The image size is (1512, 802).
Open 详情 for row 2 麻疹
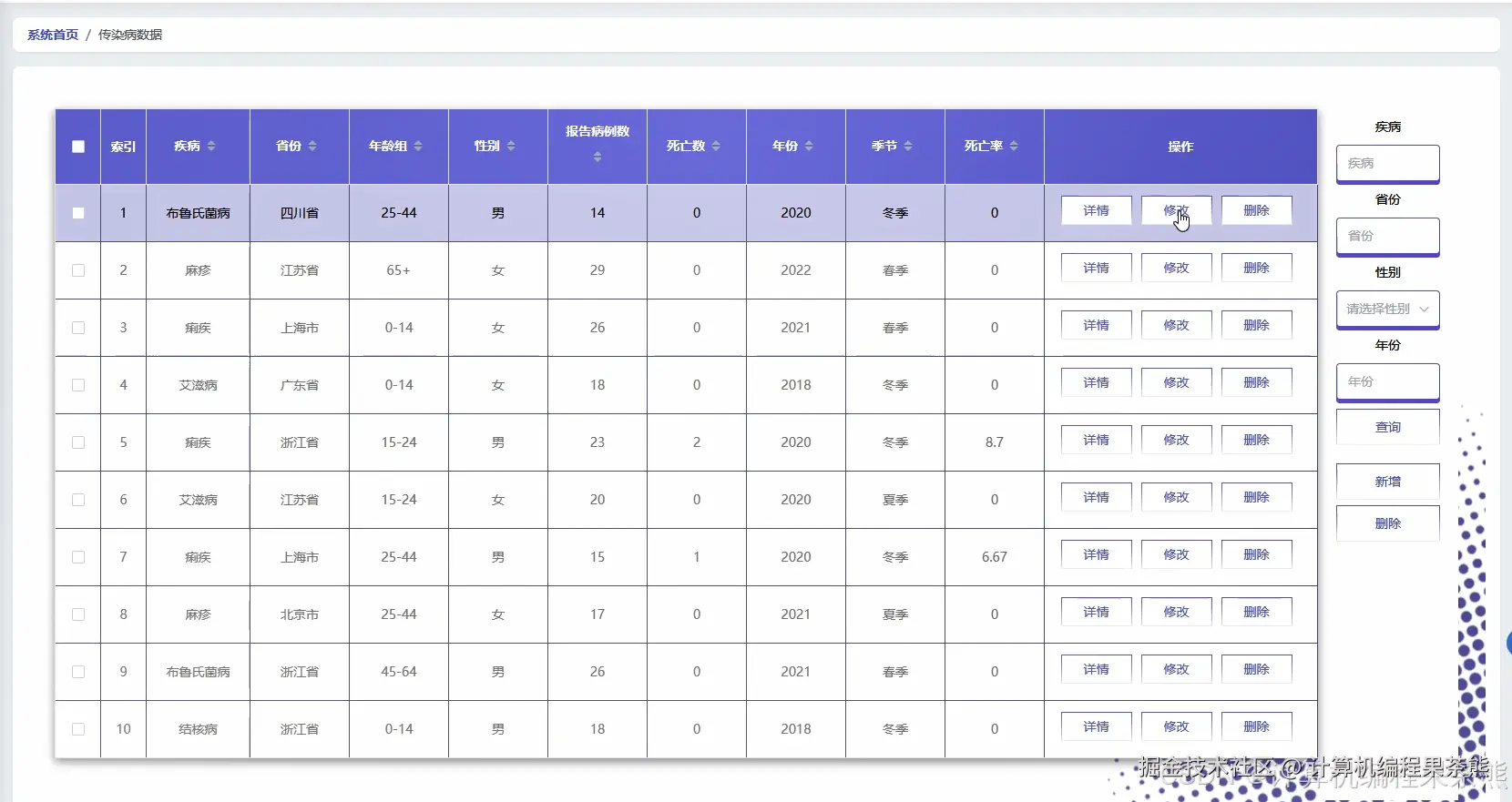(1096, 268)
